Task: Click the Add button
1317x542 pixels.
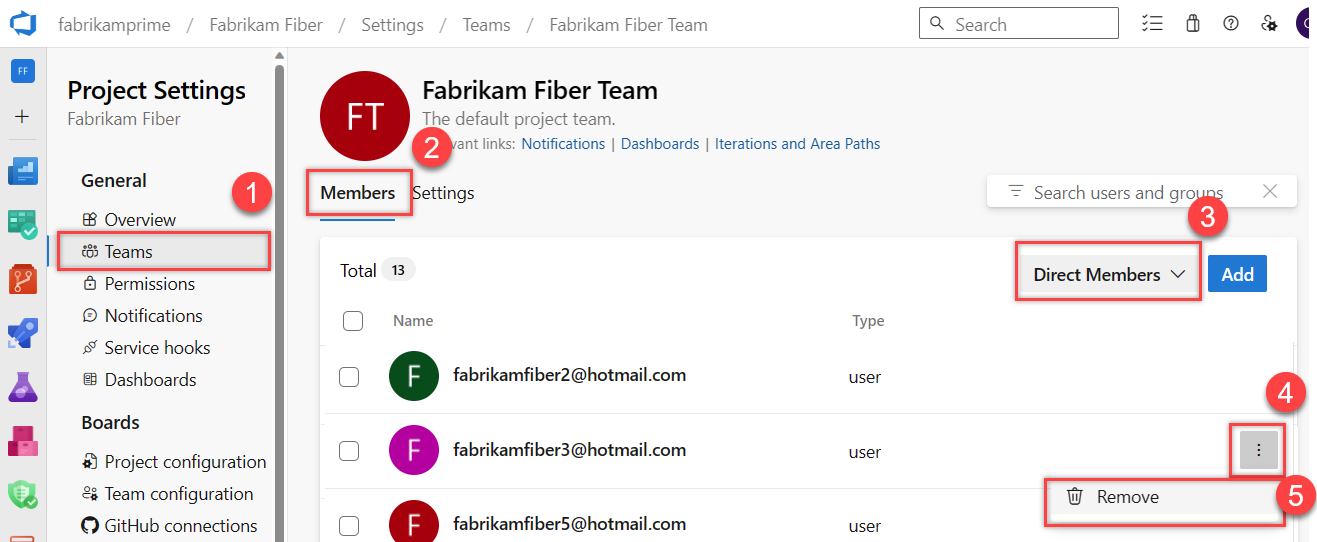Action: point(1237,274)
